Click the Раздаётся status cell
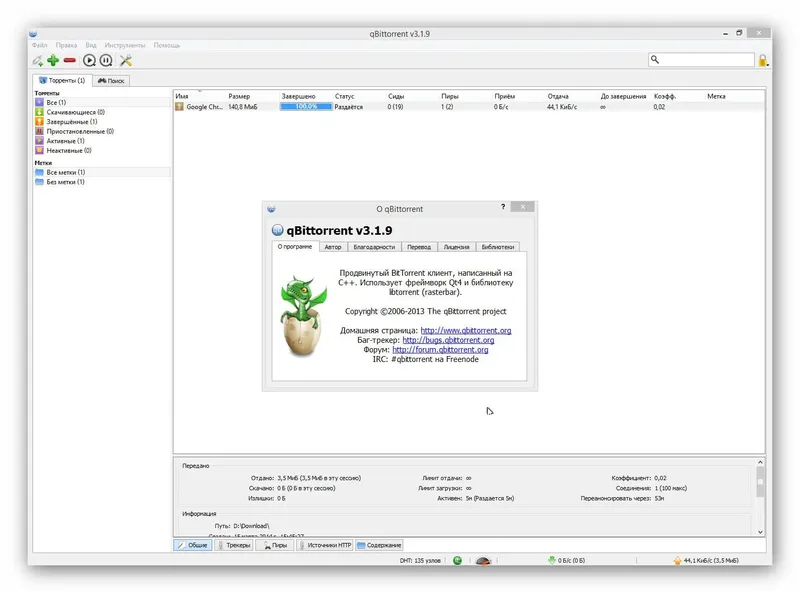The width and height of the screenshot is (800, 593). point(349,107)
